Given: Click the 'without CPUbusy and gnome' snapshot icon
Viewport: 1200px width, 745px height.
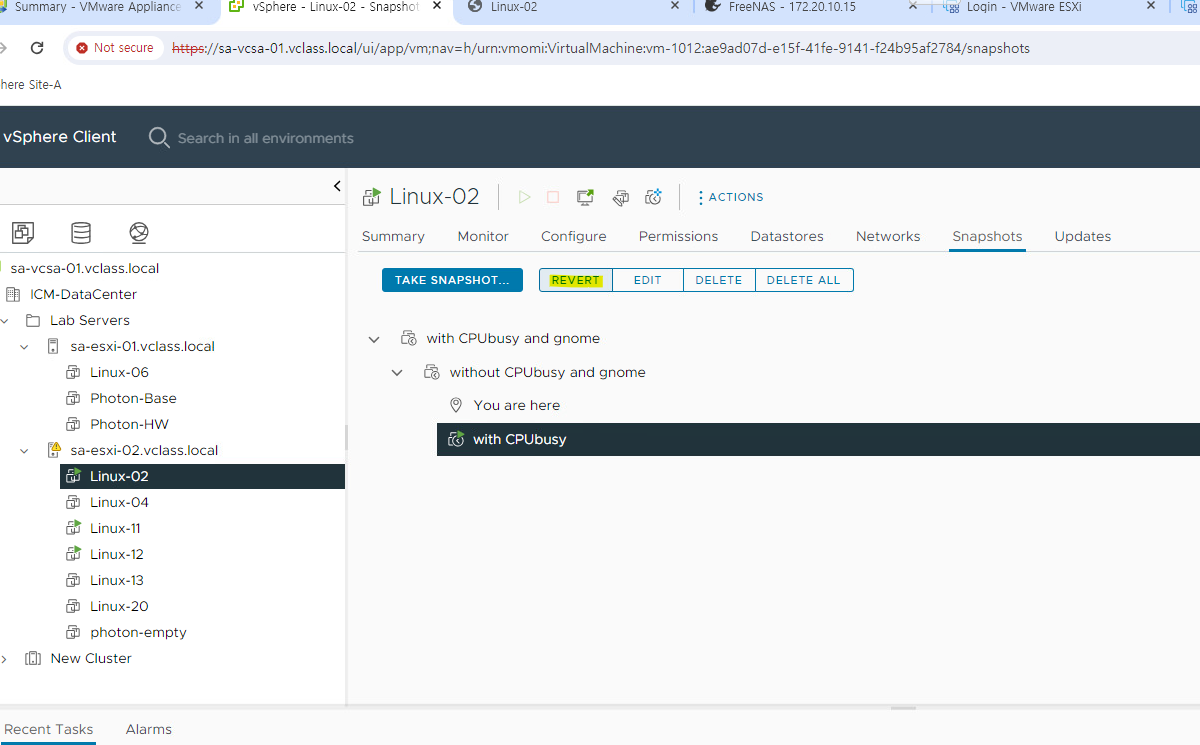Looking at the screenshot, I should (x=432, y=372).
